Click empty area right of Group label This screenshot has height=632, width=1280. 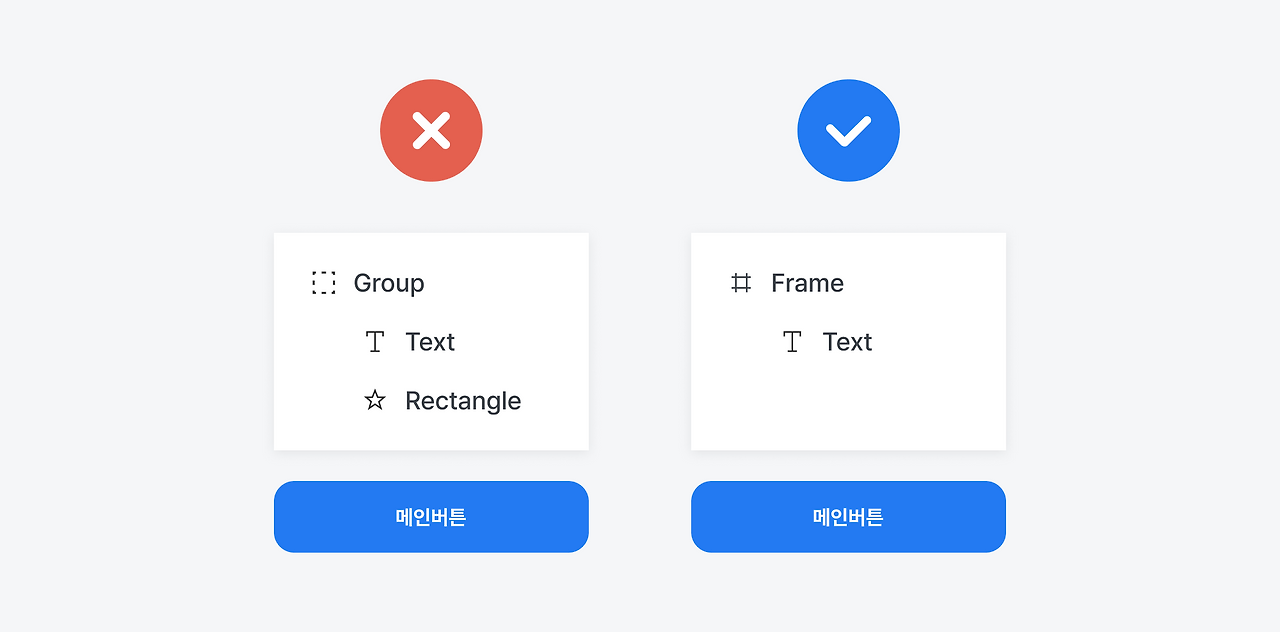(x=505, y=283)
